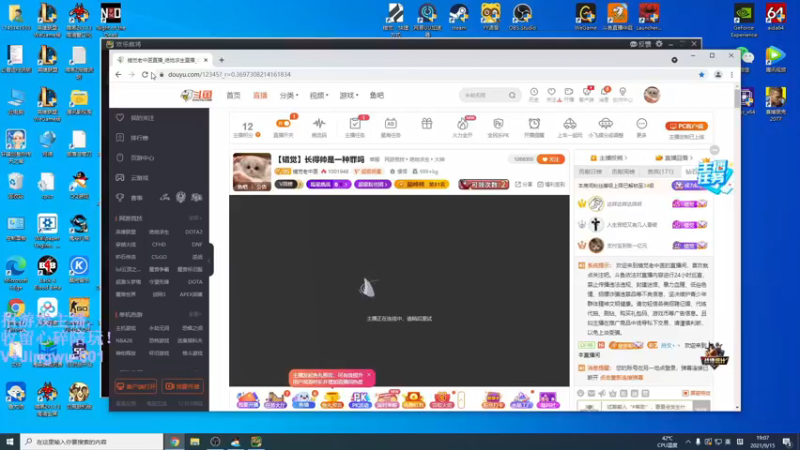Expand the 游戏 games dropdown
Viewport: 800px width, 450px height.
point(349,95)
